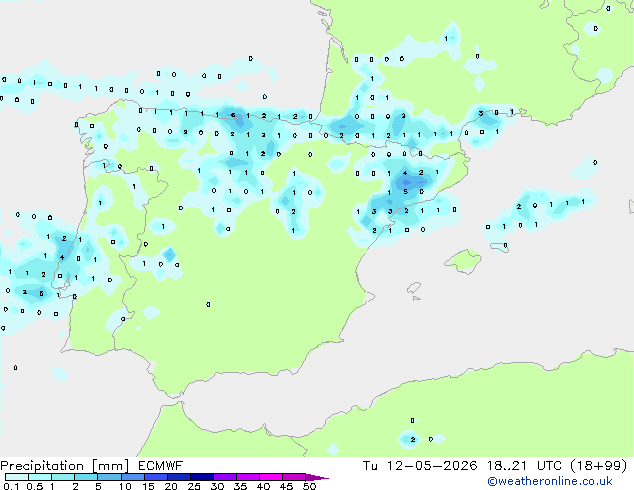The image size is (634, 490).
Task: Click the 'UTC' label
Action: point(549,466)
